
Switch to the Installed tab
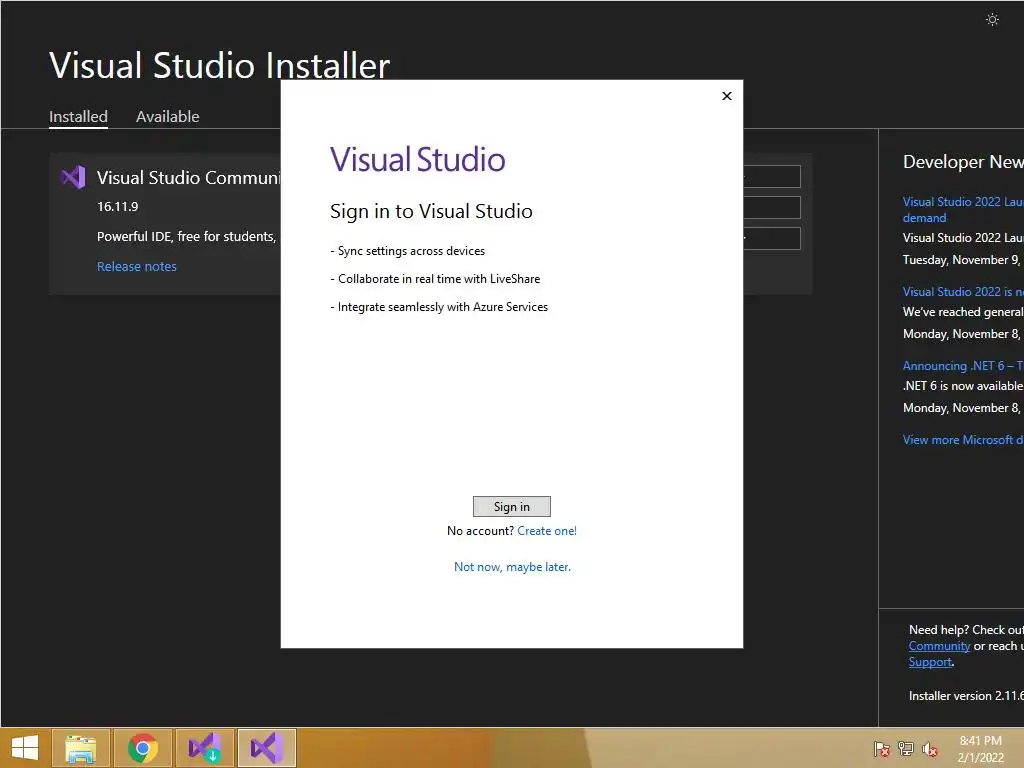(x=78, y=117)
